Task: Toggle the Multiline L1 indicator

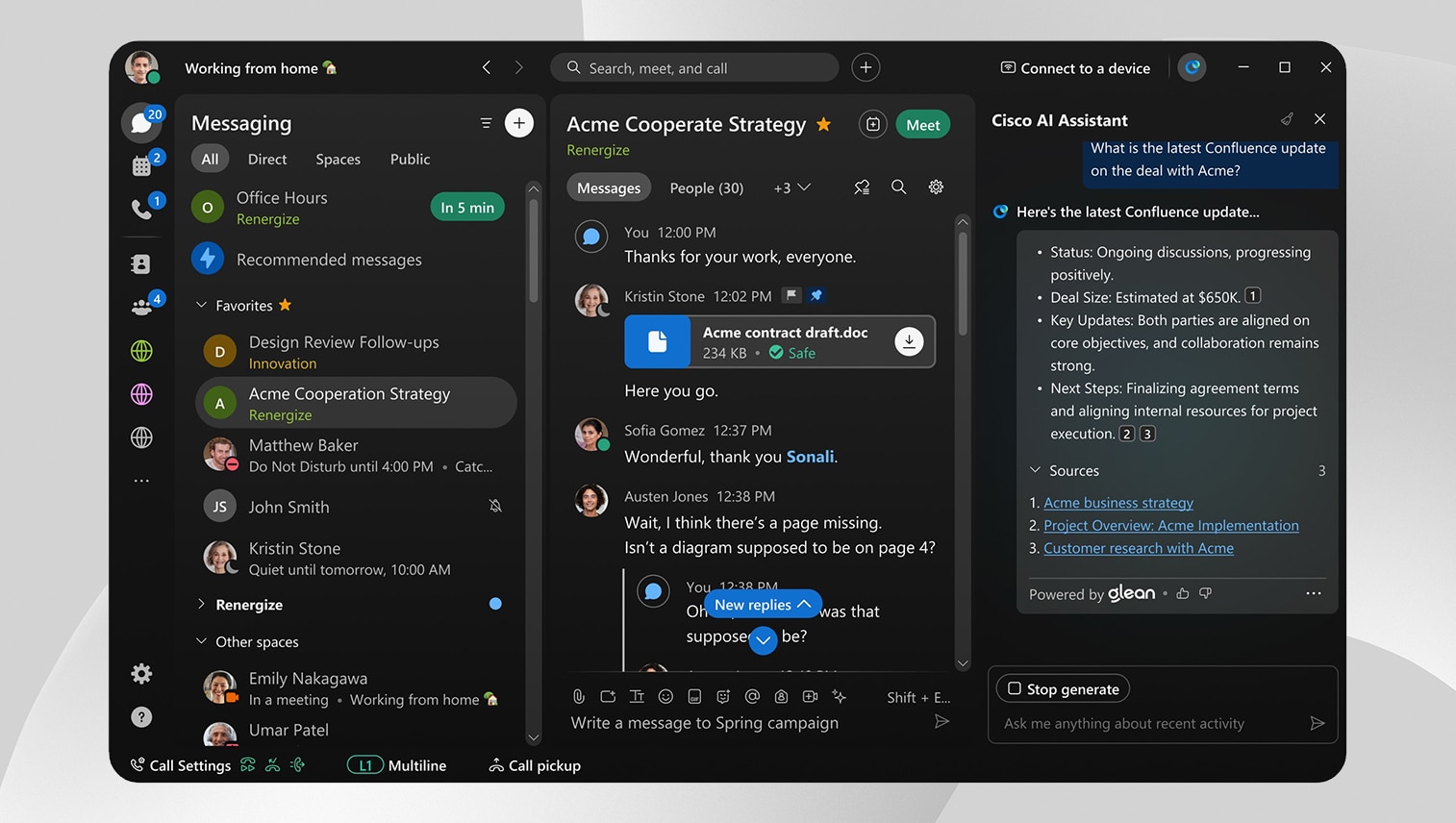Action: [364, 765]
